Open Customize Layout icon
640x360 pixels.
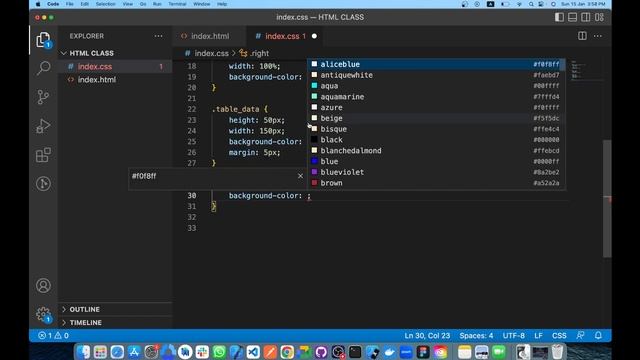[599, 17]
